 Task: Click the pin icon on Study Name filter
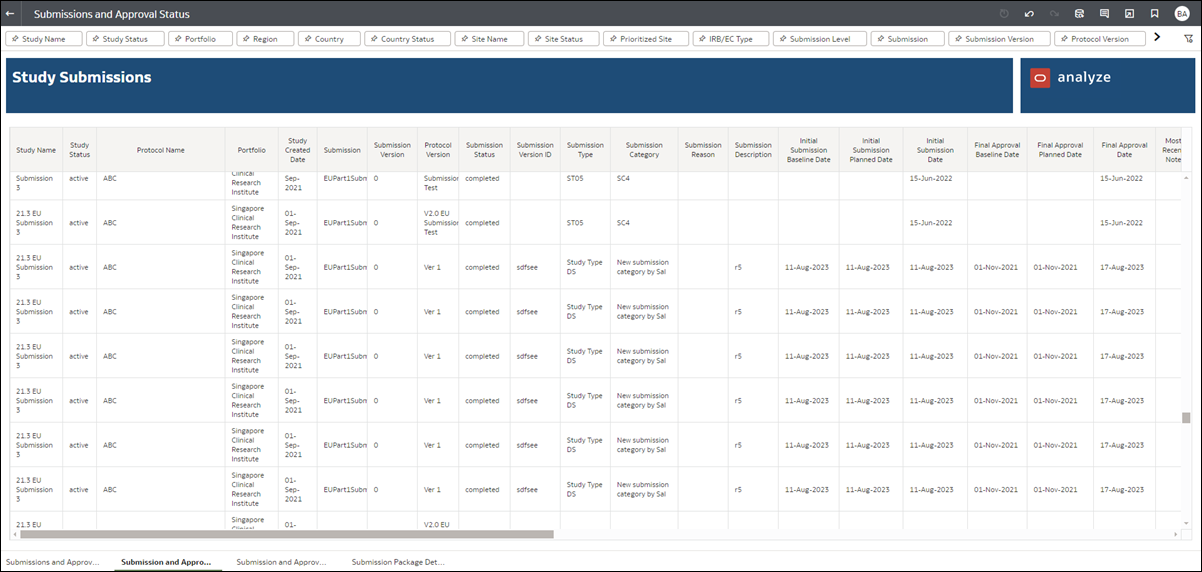pos(15,39)
